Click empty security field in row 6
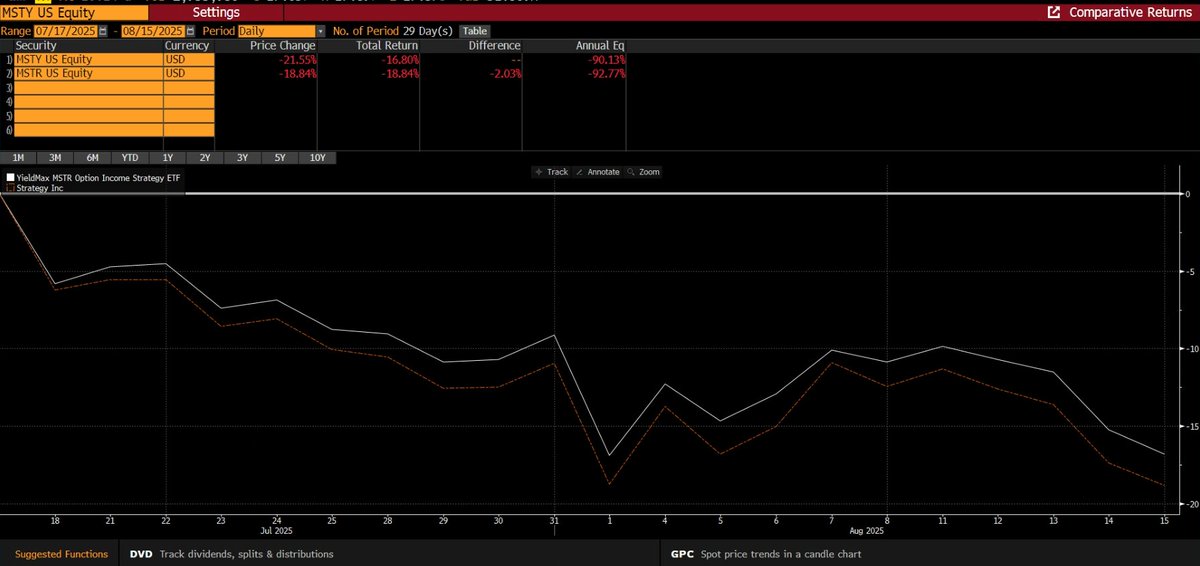This screenshot has height=566, width=1200. (x=88, y=130)
